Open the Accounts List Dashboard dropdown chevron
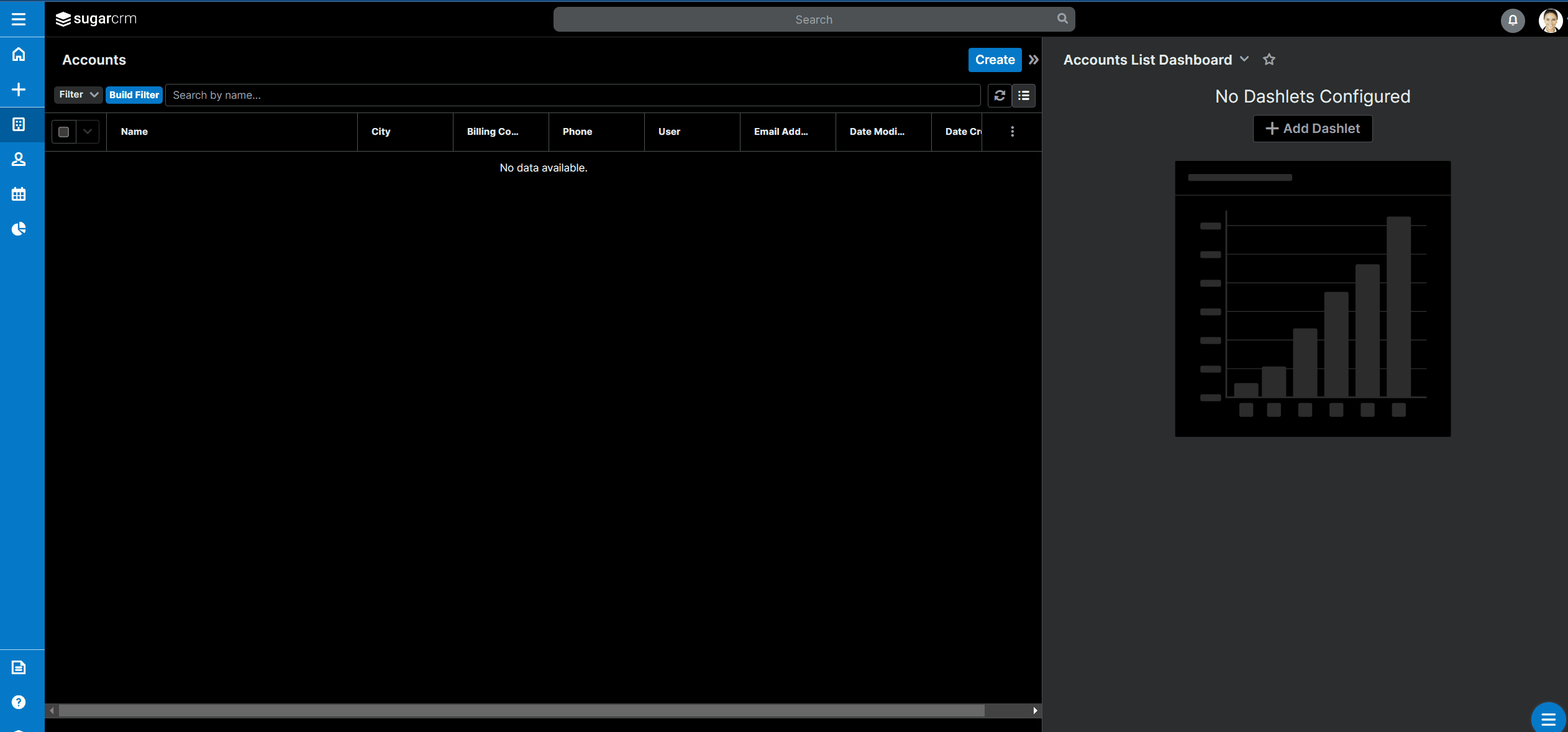This screenshot has width=1568, height=732. (1244, 59)
